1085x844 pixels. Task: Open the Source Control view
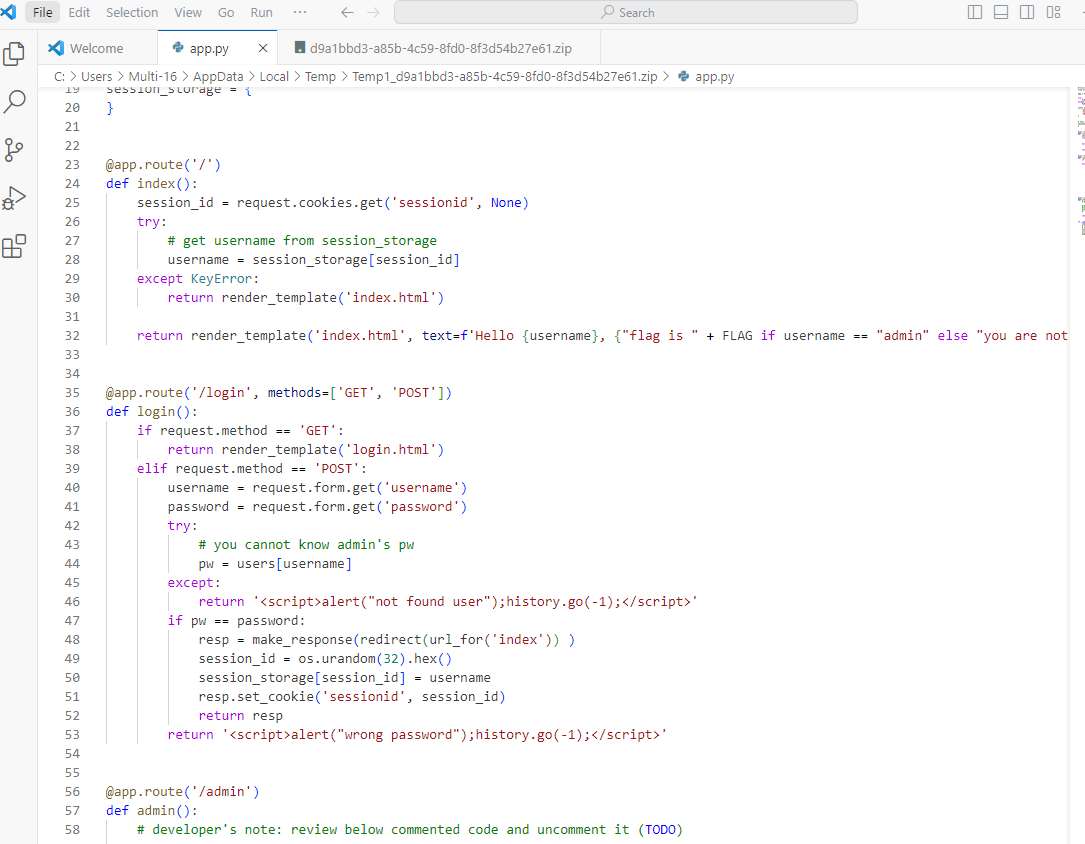tap(14, 149)
